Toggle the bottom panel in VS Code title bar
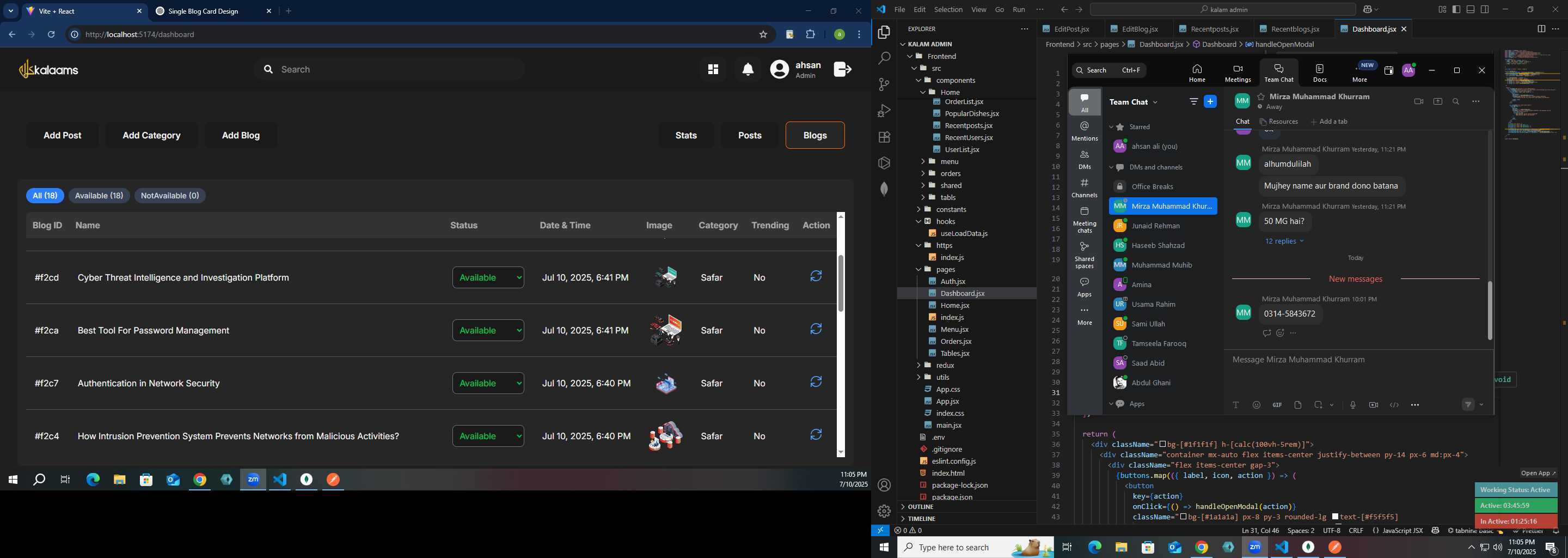The height and width of the screenshot is (558, 1568). (x=1471, y=9)
